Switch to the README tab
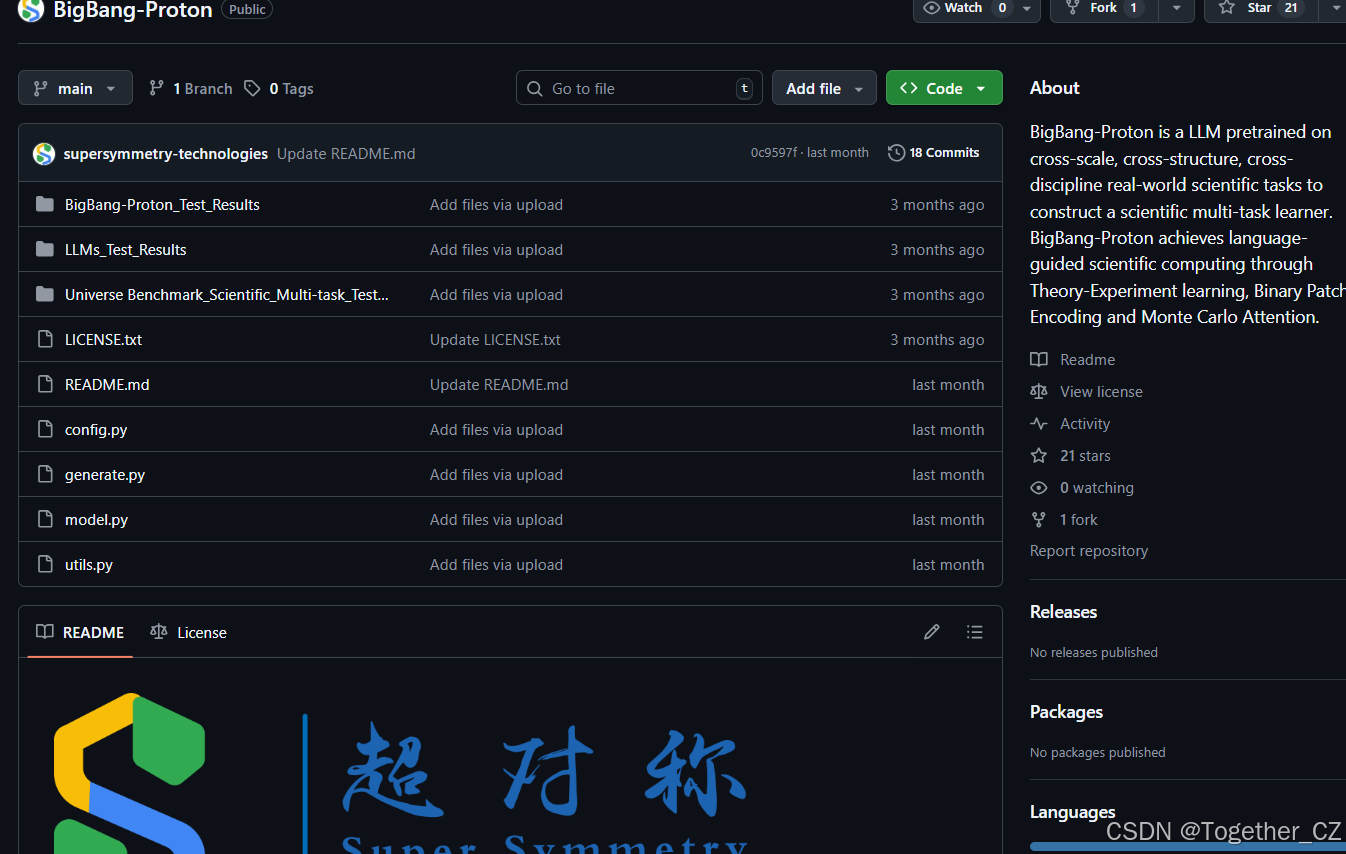The height and width of the screenshot is (854, 1346). coord(80,632)
